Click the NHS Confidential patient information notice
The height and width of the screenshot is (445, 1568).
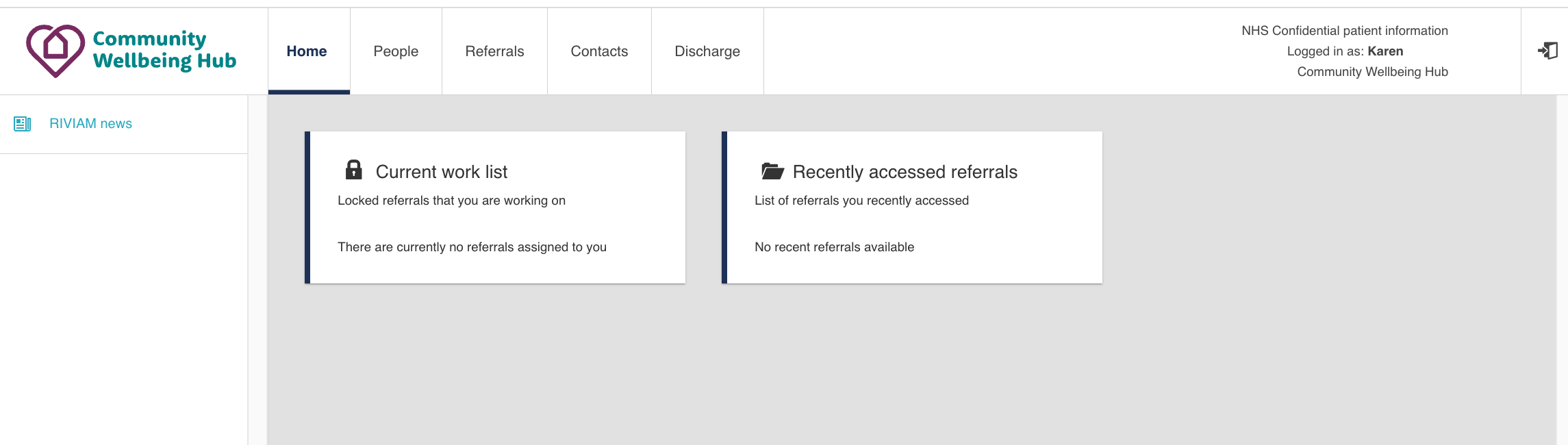click(1344, 31)
